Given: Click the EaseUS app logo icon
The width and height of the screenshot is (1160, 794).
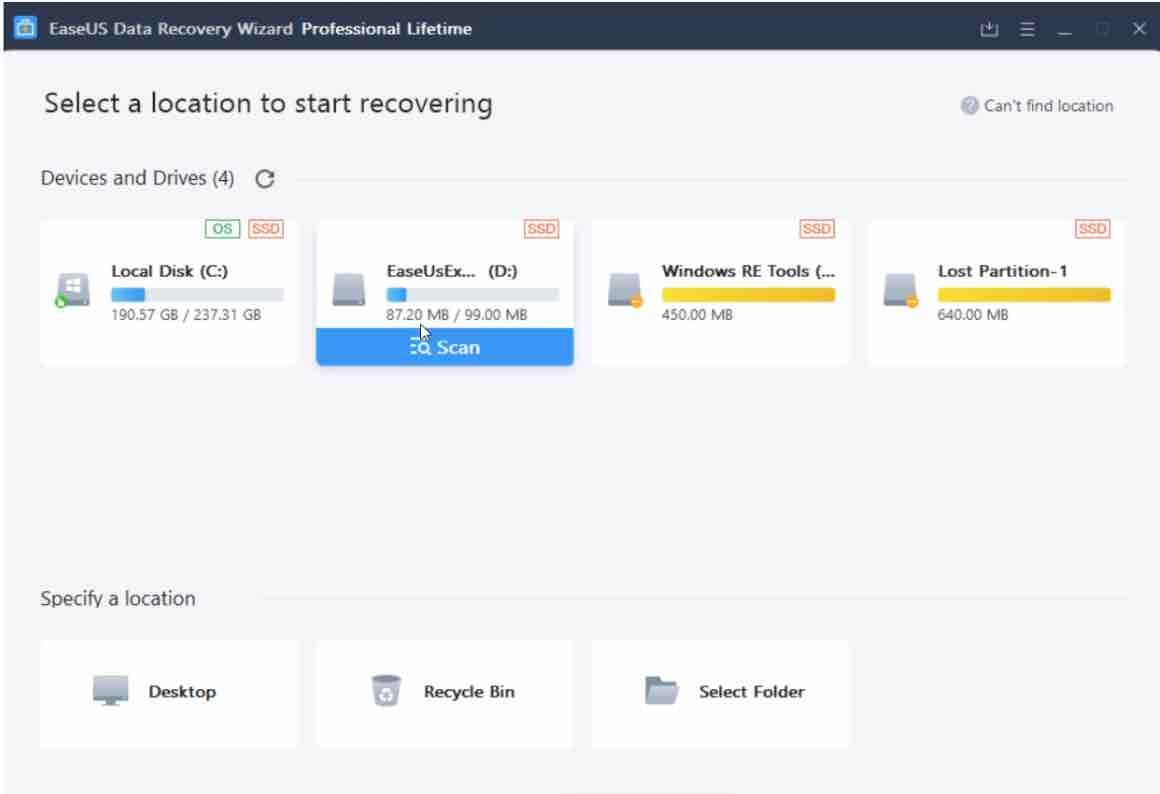Looking at the screenshot, I should click(25, 28).
